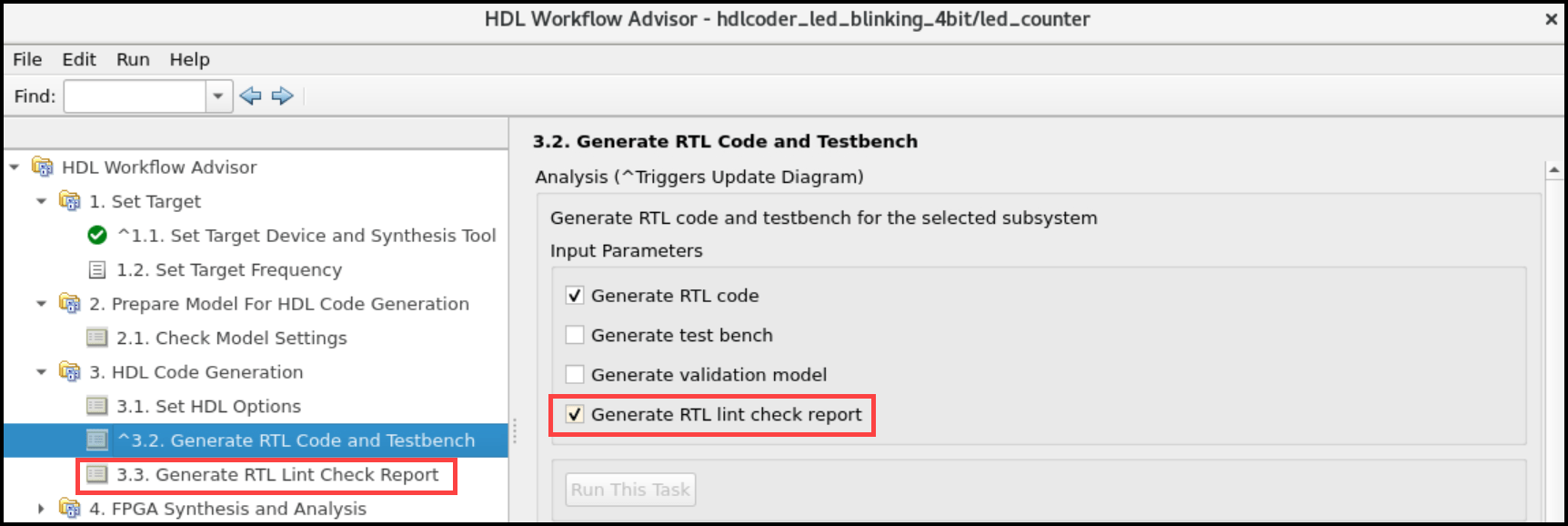Uncheck the Generate RTL code checkbox
Screen dimensions: 1568x526
575,296
